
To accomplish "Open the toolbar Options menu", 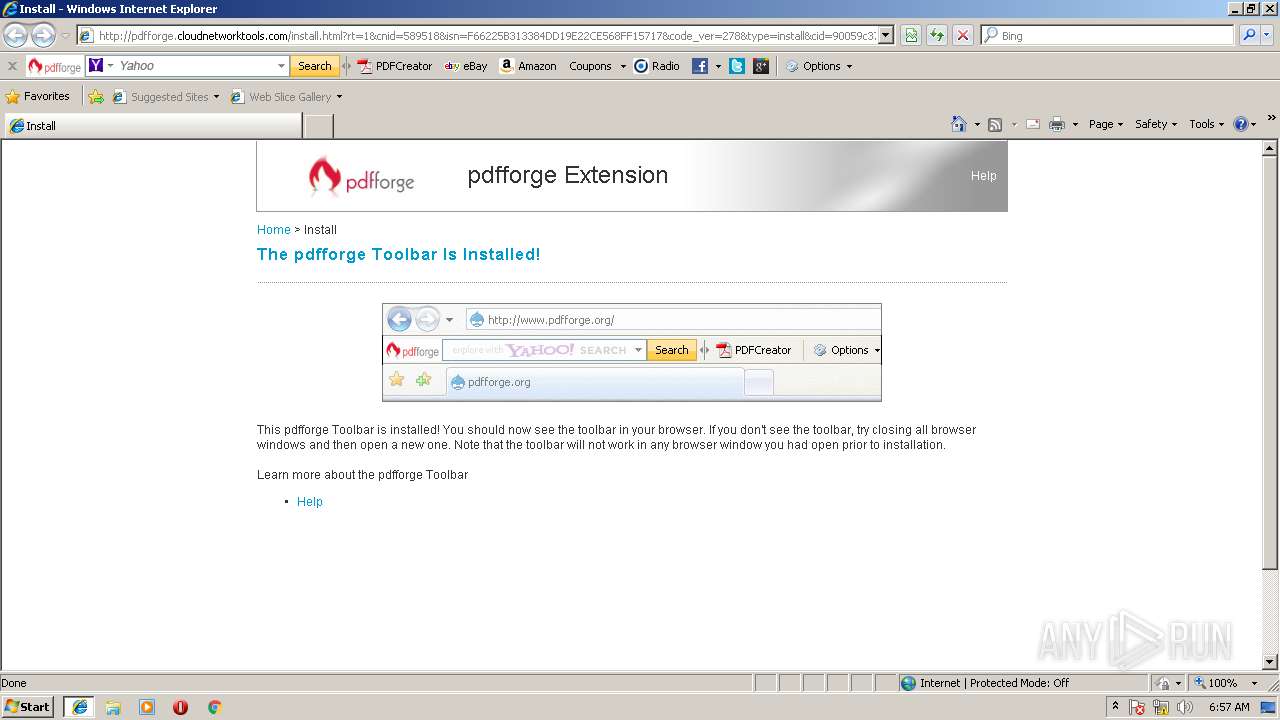I will point(819,66).
